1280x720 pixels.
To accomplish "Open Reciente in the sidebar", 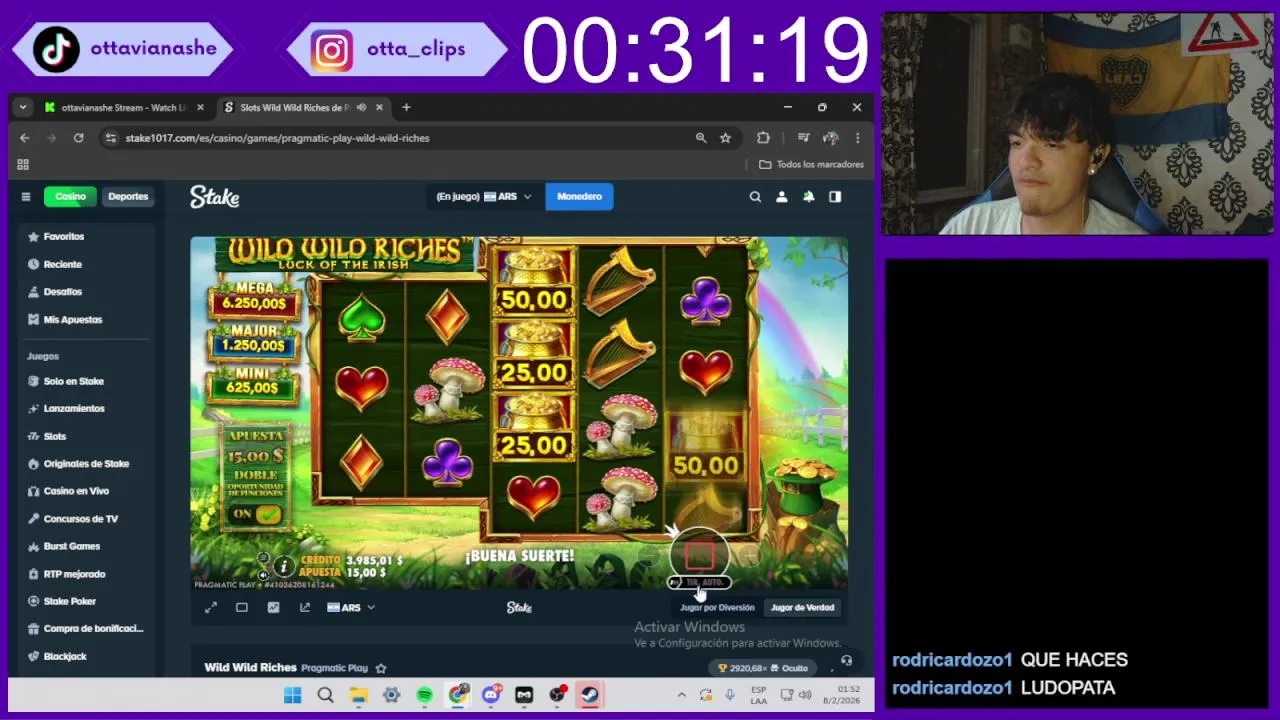I will tap(85, 264).
